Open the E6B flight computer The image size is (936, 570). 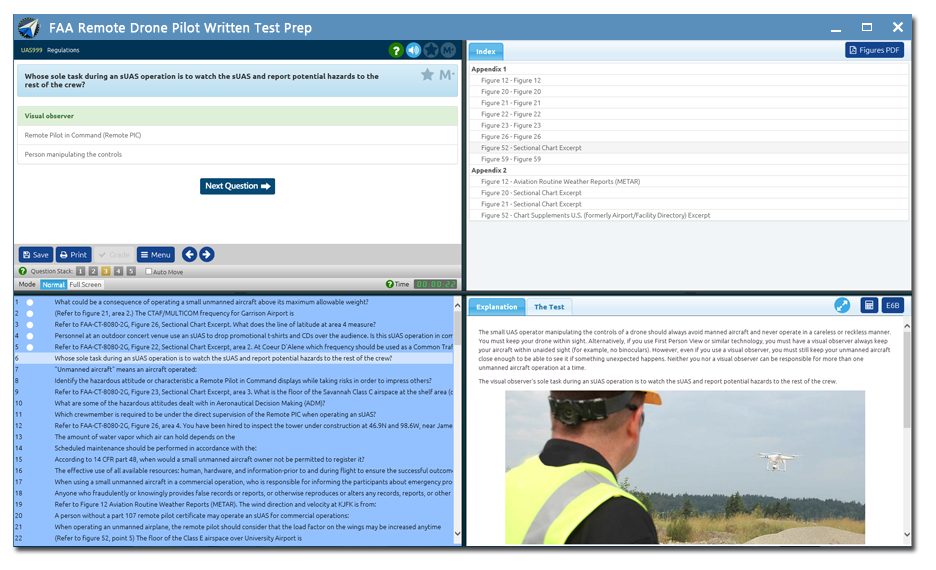pos(892,306)
